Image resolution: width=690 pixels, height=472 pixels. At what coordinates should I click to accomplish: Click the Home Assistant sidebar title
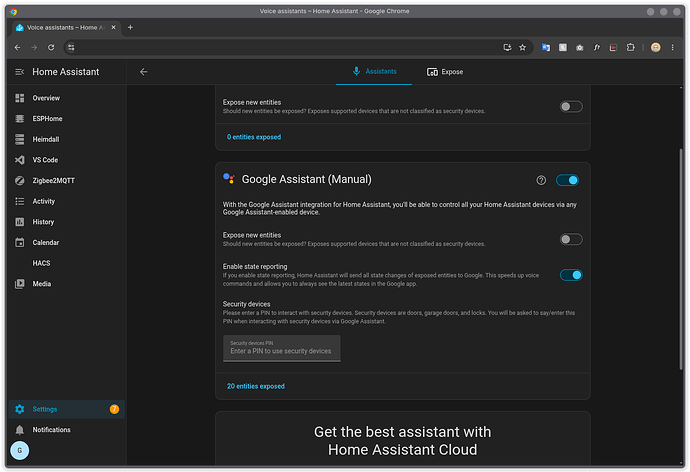click(x=66, y=72)
